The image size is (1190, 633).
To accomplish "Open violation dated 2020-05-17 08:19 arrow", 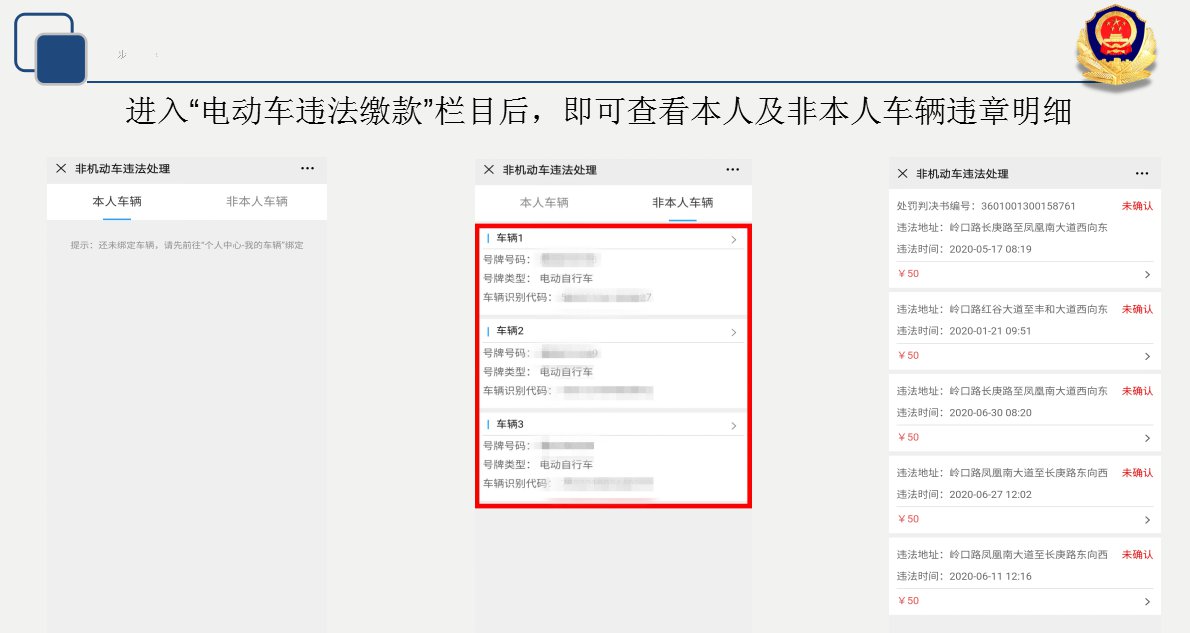I will pyautogui.click(x=1146, y=274).
